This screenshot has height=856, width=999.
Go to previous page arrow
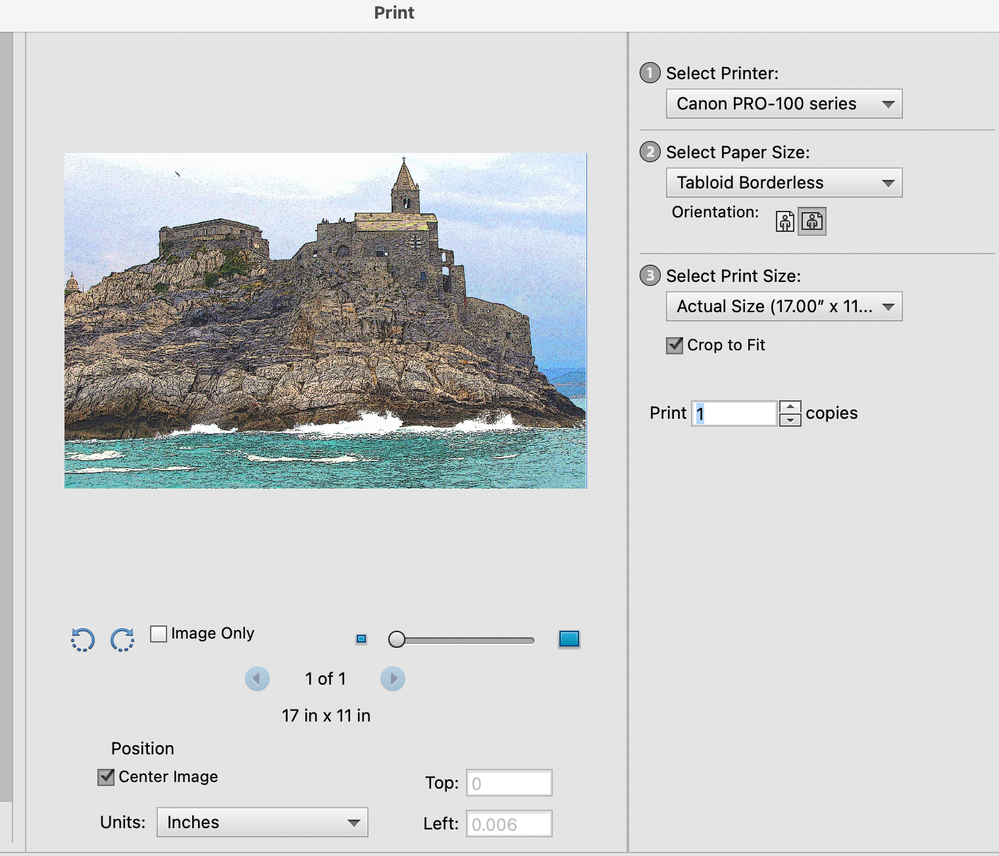point(257,679)
